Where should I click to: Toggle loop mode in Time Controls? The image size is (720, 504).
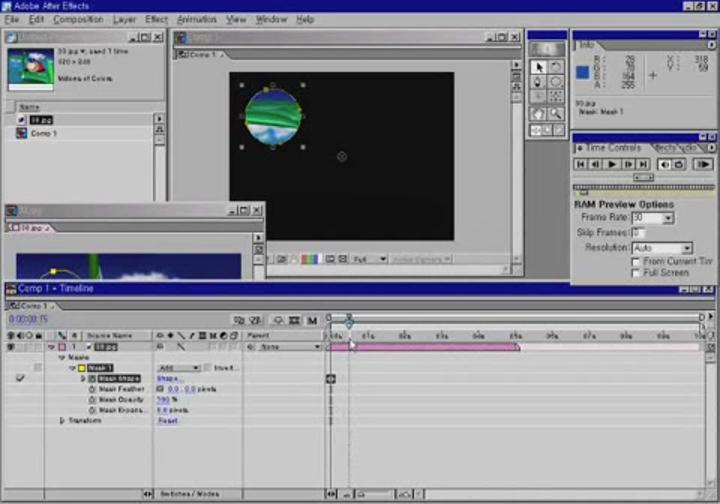point(679,164)
